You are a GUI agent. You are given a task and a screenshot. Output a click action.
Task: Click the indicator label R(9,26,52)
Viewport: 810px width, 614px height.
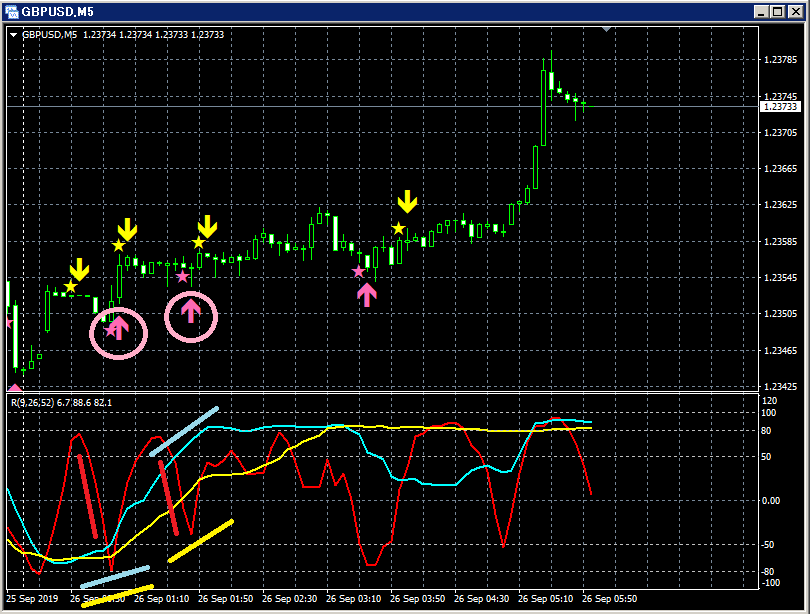[x=32, y=403]
